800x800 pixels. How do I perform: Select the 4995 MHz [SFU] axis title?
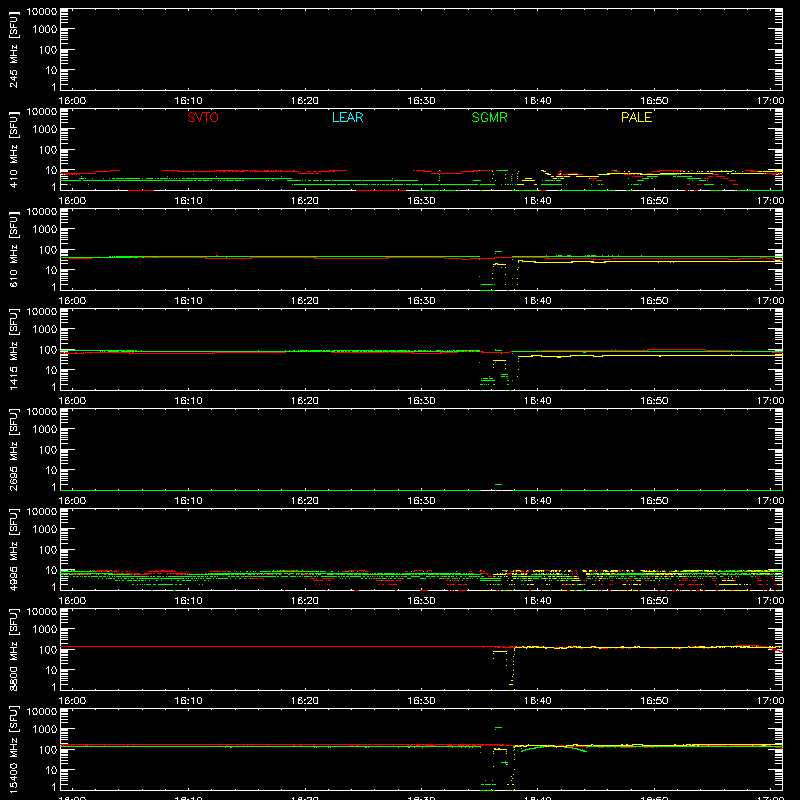tap(13, 549)
